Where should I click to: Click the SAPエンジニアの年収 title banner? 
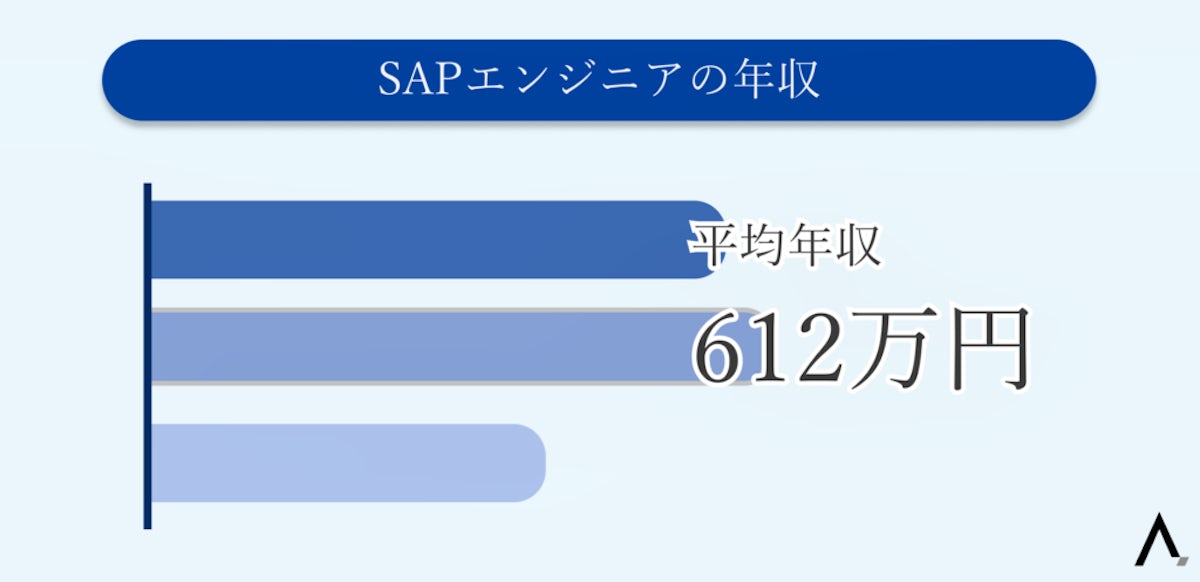(x=598, y=80)
